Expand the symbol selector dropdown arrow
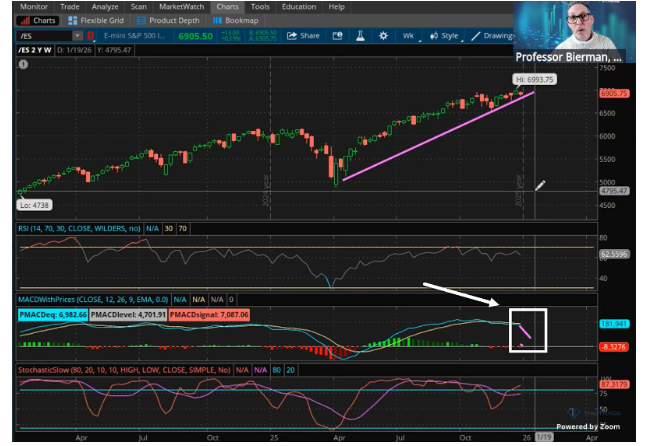This screenshot has width=646, height=446. (x=77, y=36)
